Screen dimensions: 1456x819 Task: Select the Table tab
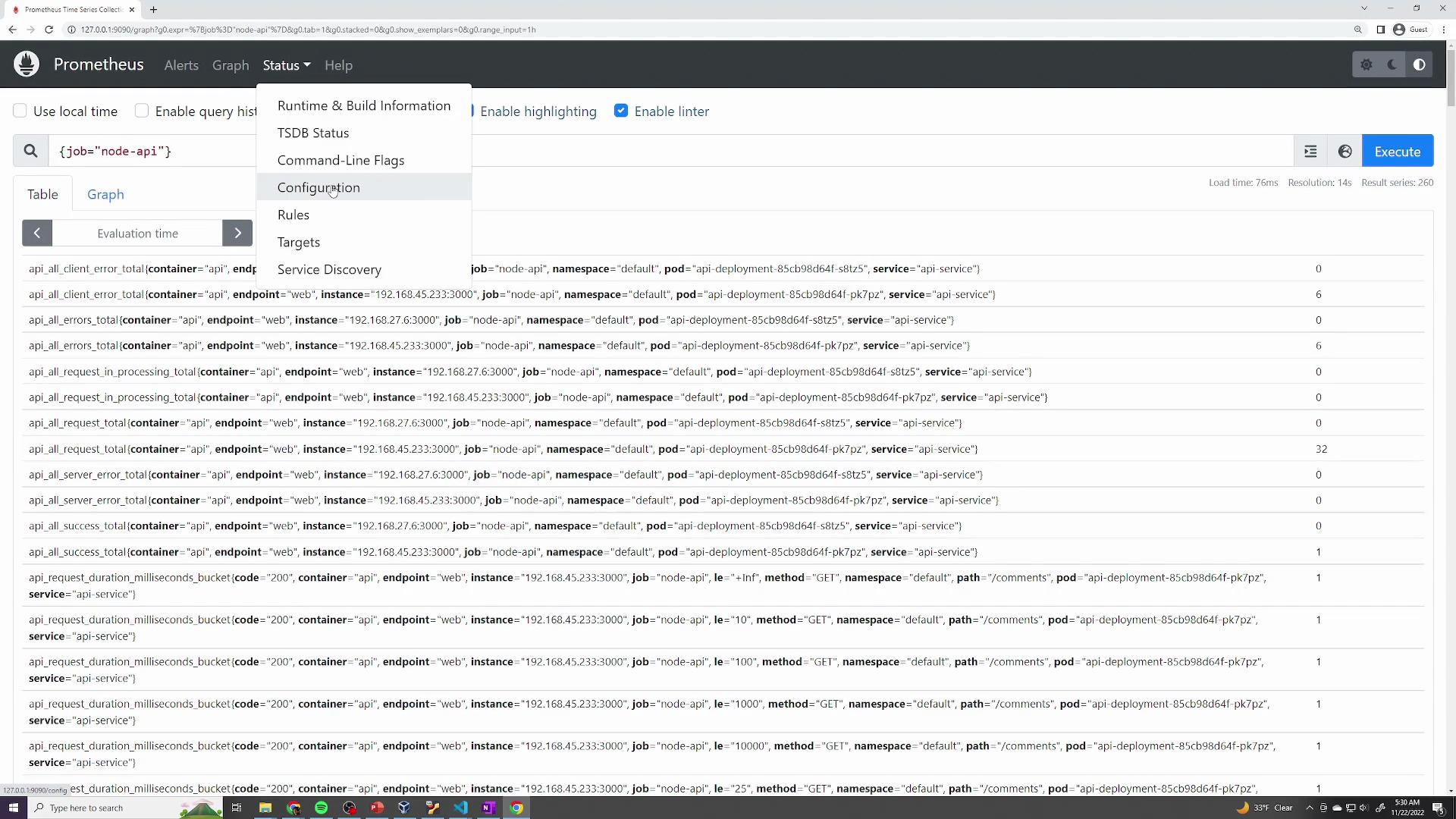[x=42, y=194]
